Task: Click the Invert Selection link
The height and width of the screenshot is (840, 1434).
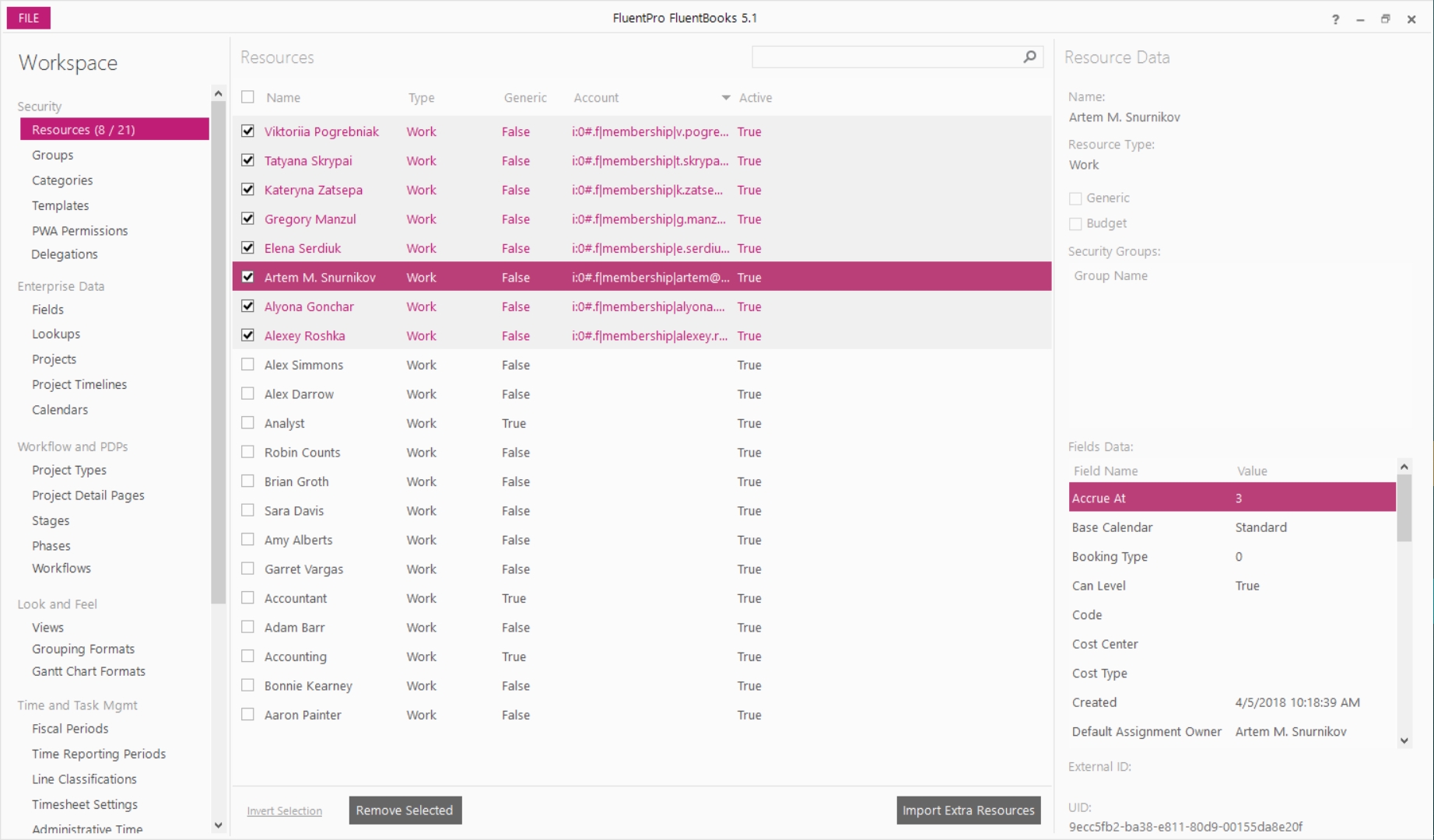Action: pyautogui.click(x=285, y=811)
